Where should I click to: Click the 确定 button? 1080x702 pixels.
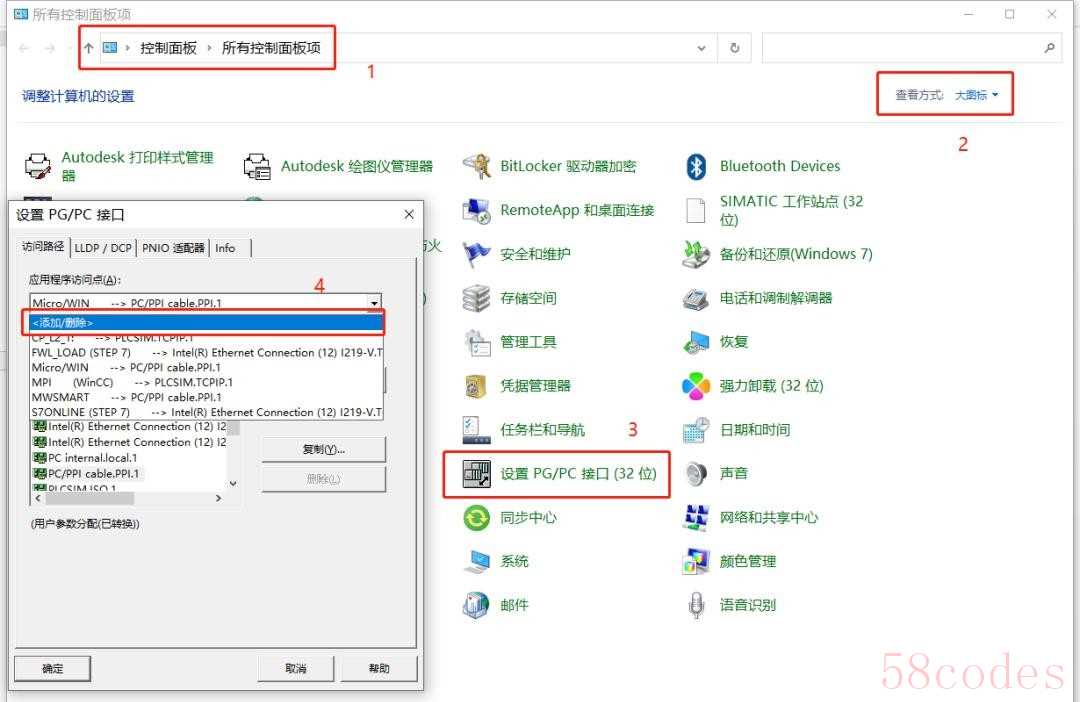click(x=52, y=668)
